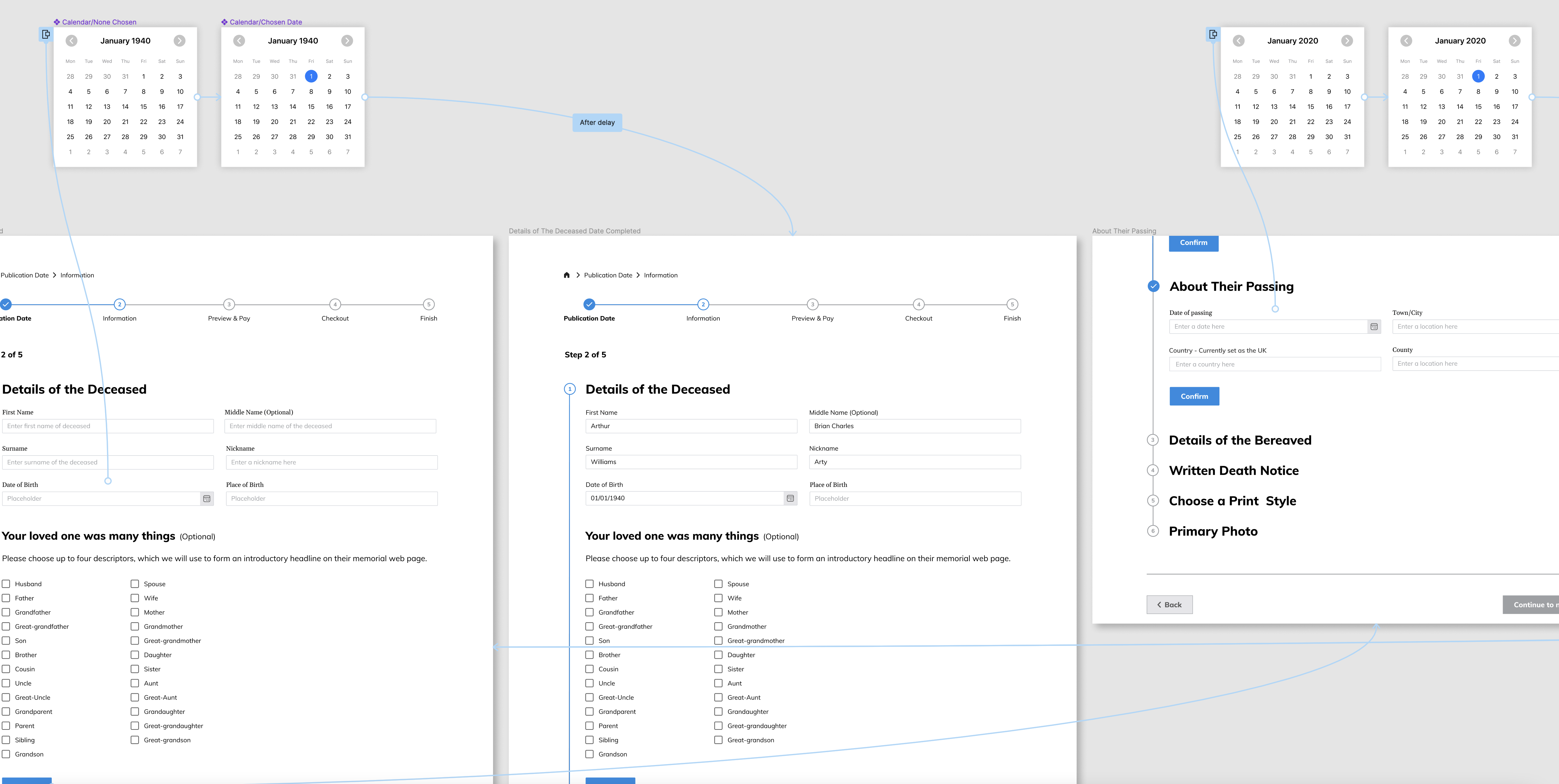The width and height of the screenshot is (1559, 784).
Task: Click the Nickname field containing Arty
Action: pyautogui.click(x=914, y=462)
